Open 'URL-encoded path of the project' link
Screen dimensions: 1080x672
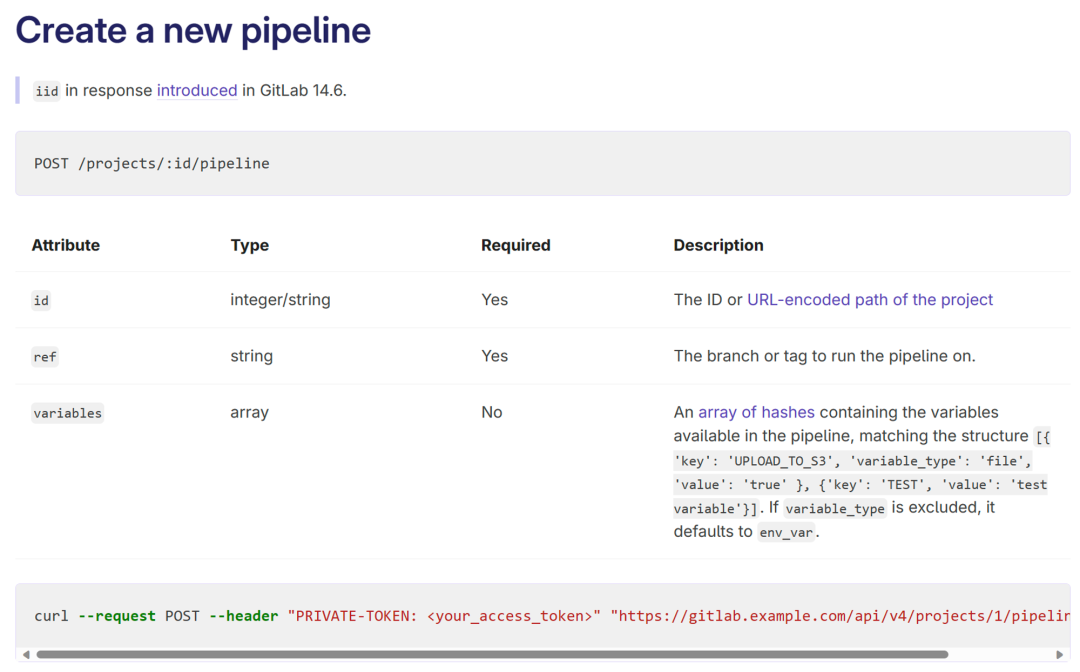coord(870,300)
